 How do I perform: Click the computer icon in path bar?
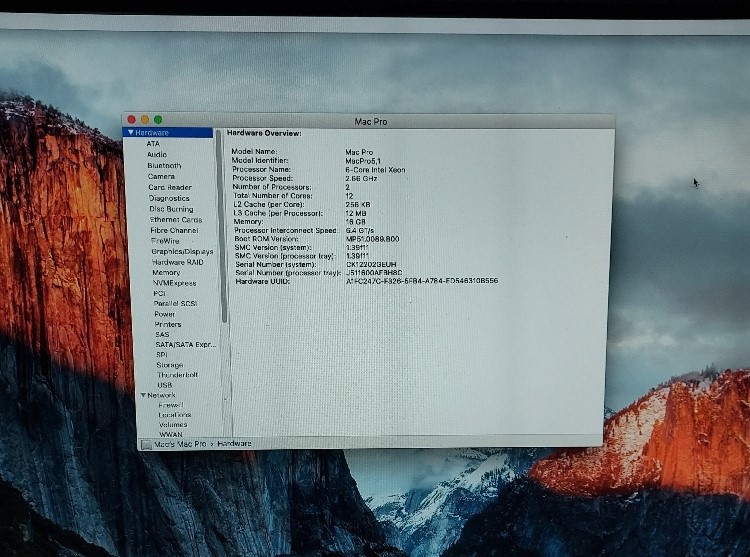tap(146, 445)
